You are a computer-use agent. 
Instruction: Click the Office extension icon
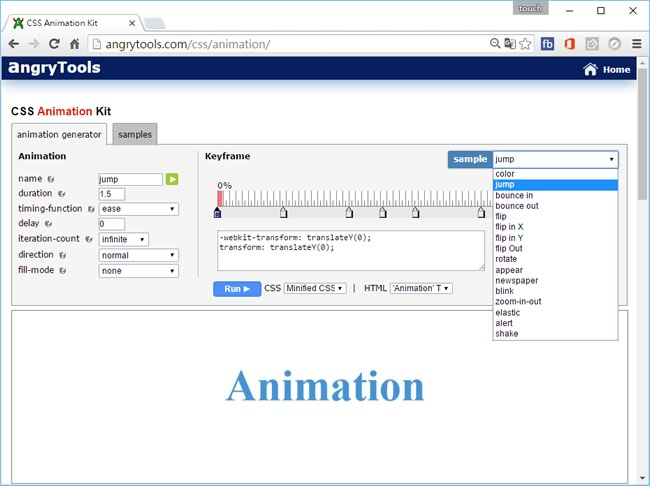[x=570, y=44]
